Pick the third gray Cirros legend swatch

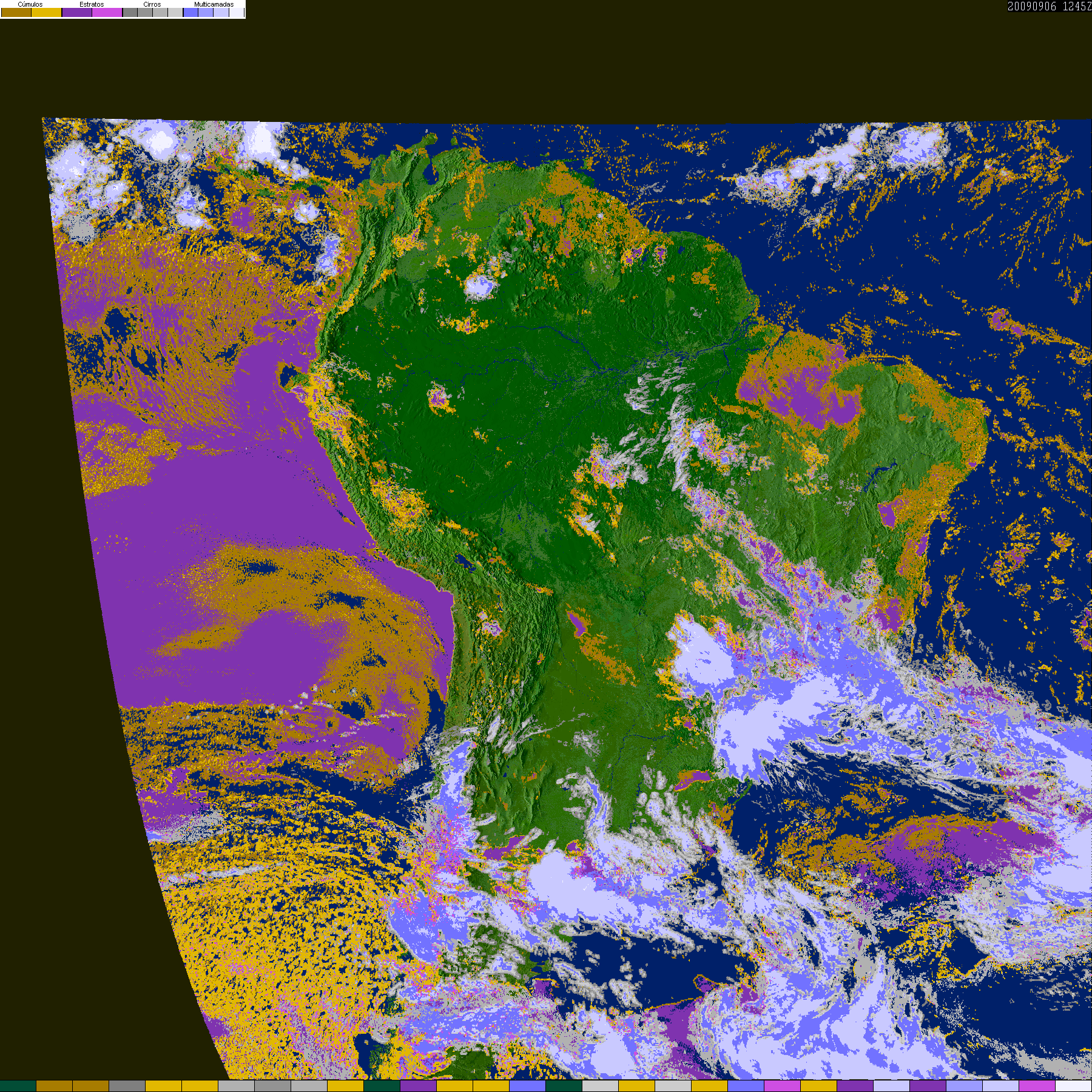(160, 12)
